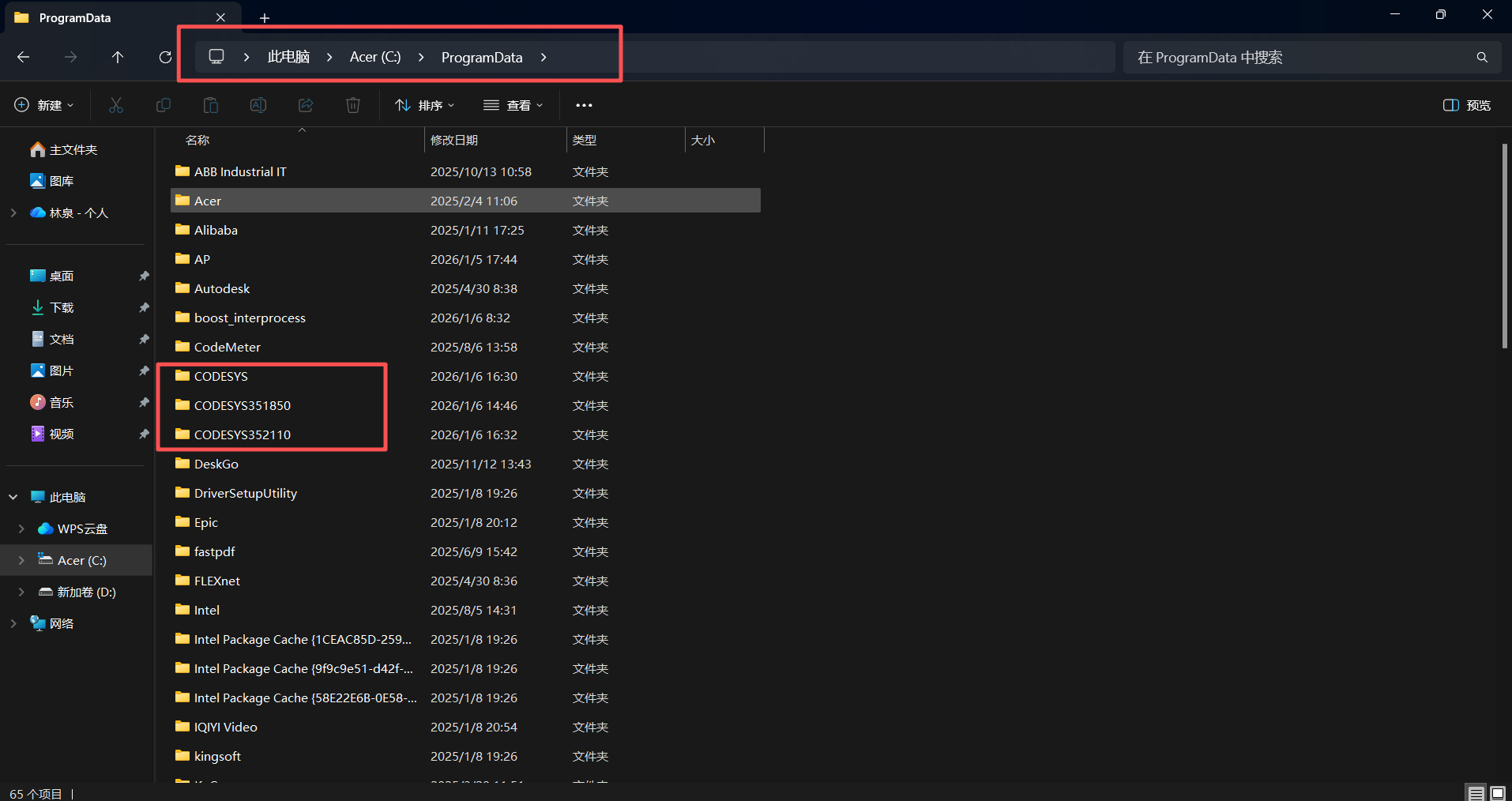Sort by the 类型 column header

pos(626,140)
